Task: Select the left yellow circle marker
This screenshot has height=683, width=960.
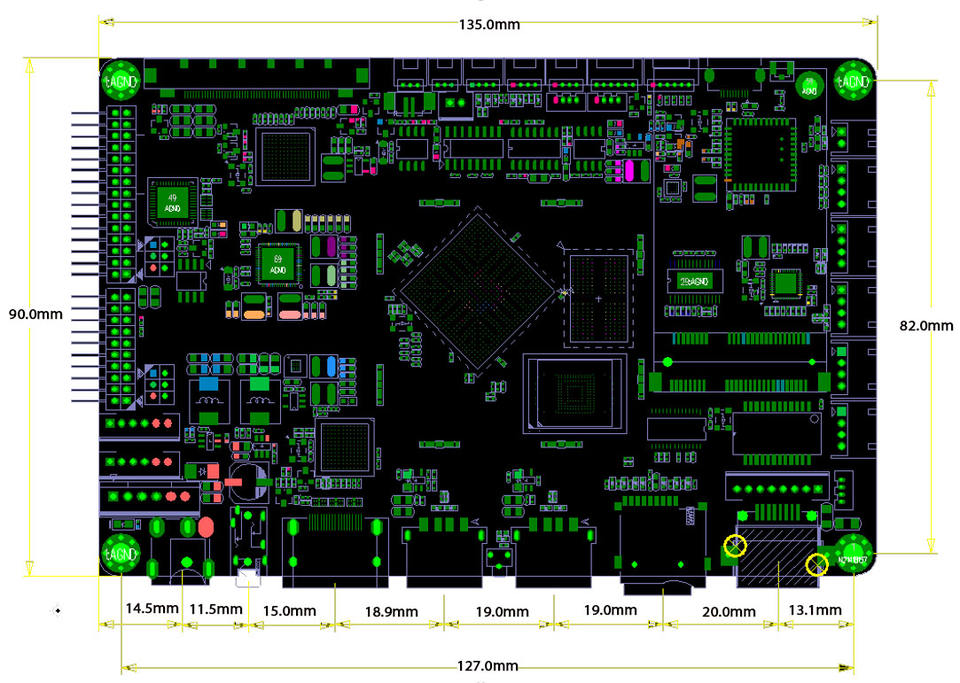Action: [735, 546]
